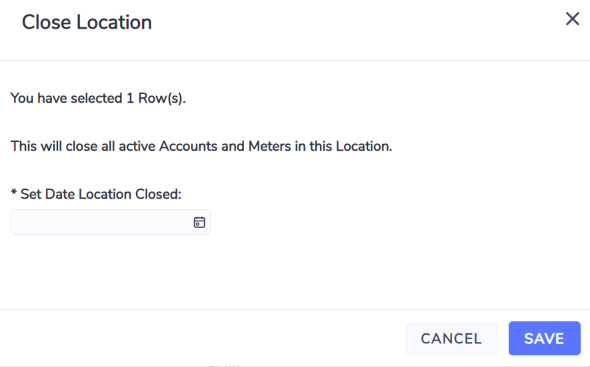Open the calendar date picker icon

[199, 222]
